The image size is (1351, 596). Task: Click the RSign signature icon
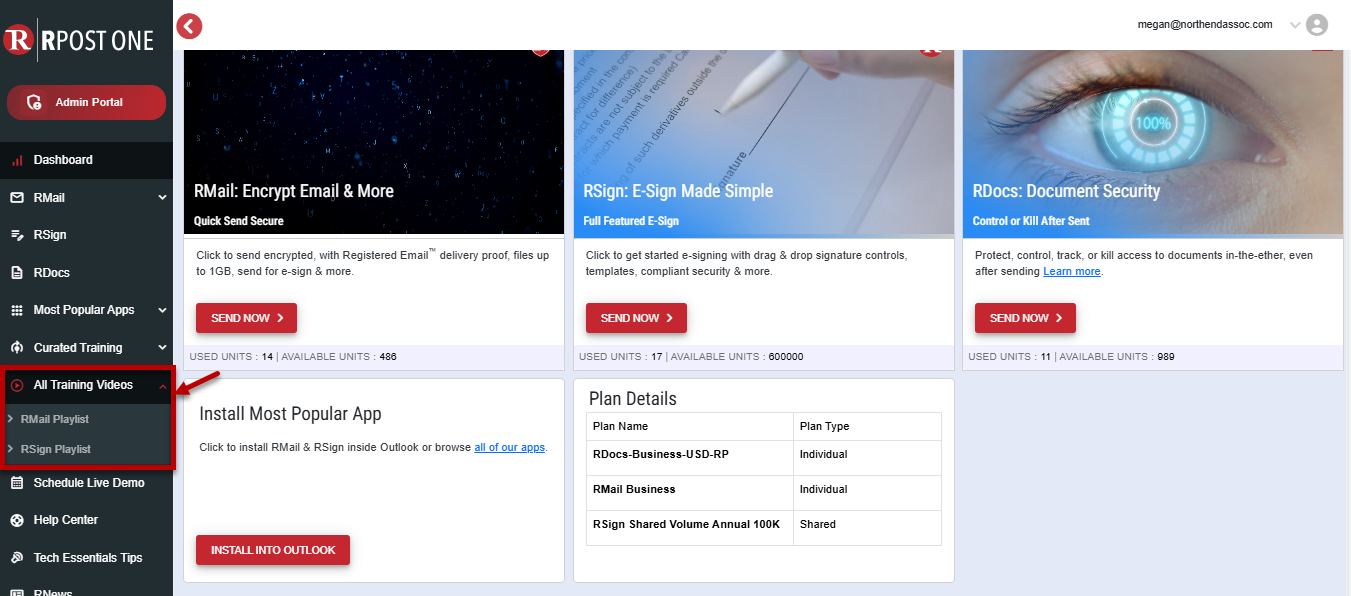17,235
